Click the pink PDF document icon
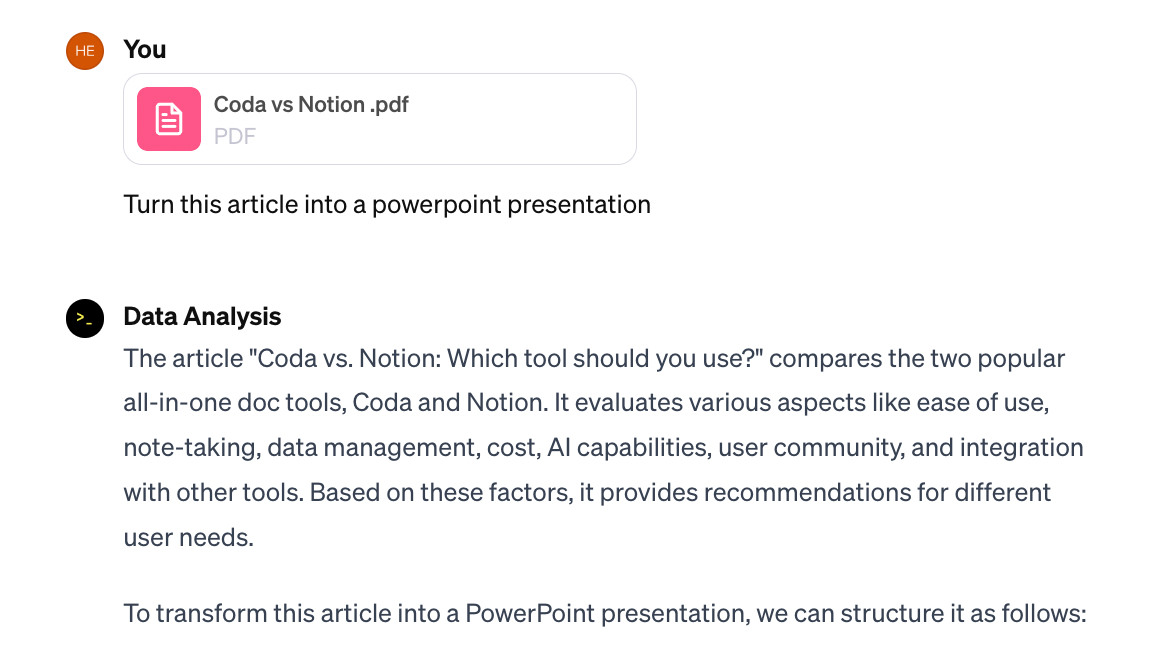1172x650 pixels. 169,119
